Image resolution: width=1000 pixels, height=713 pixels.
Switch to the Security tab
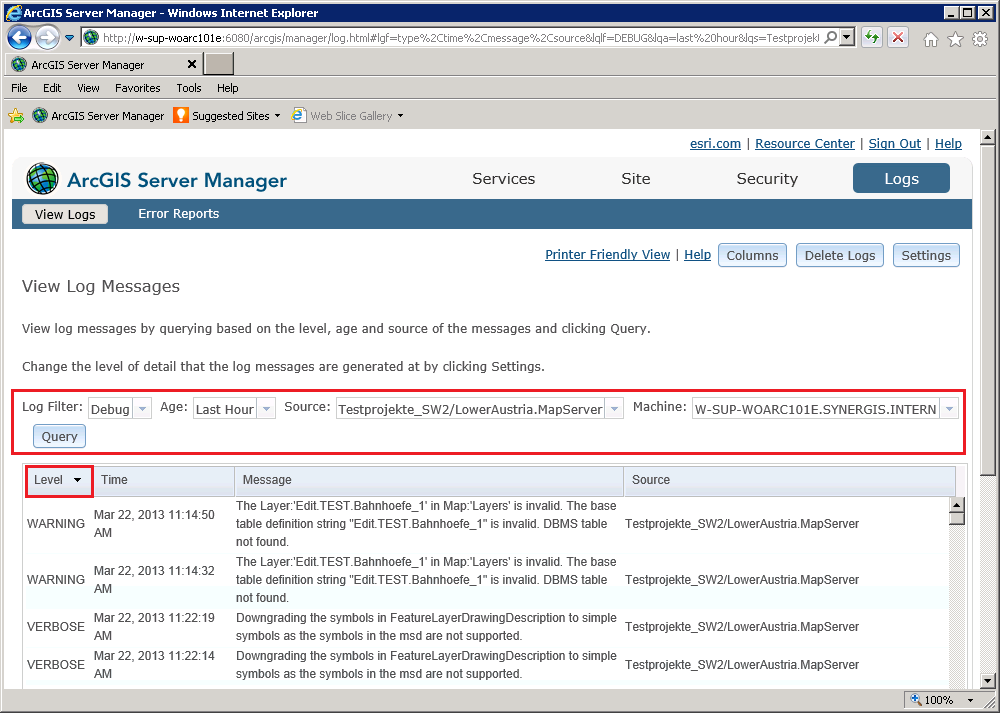pos(766,178)
